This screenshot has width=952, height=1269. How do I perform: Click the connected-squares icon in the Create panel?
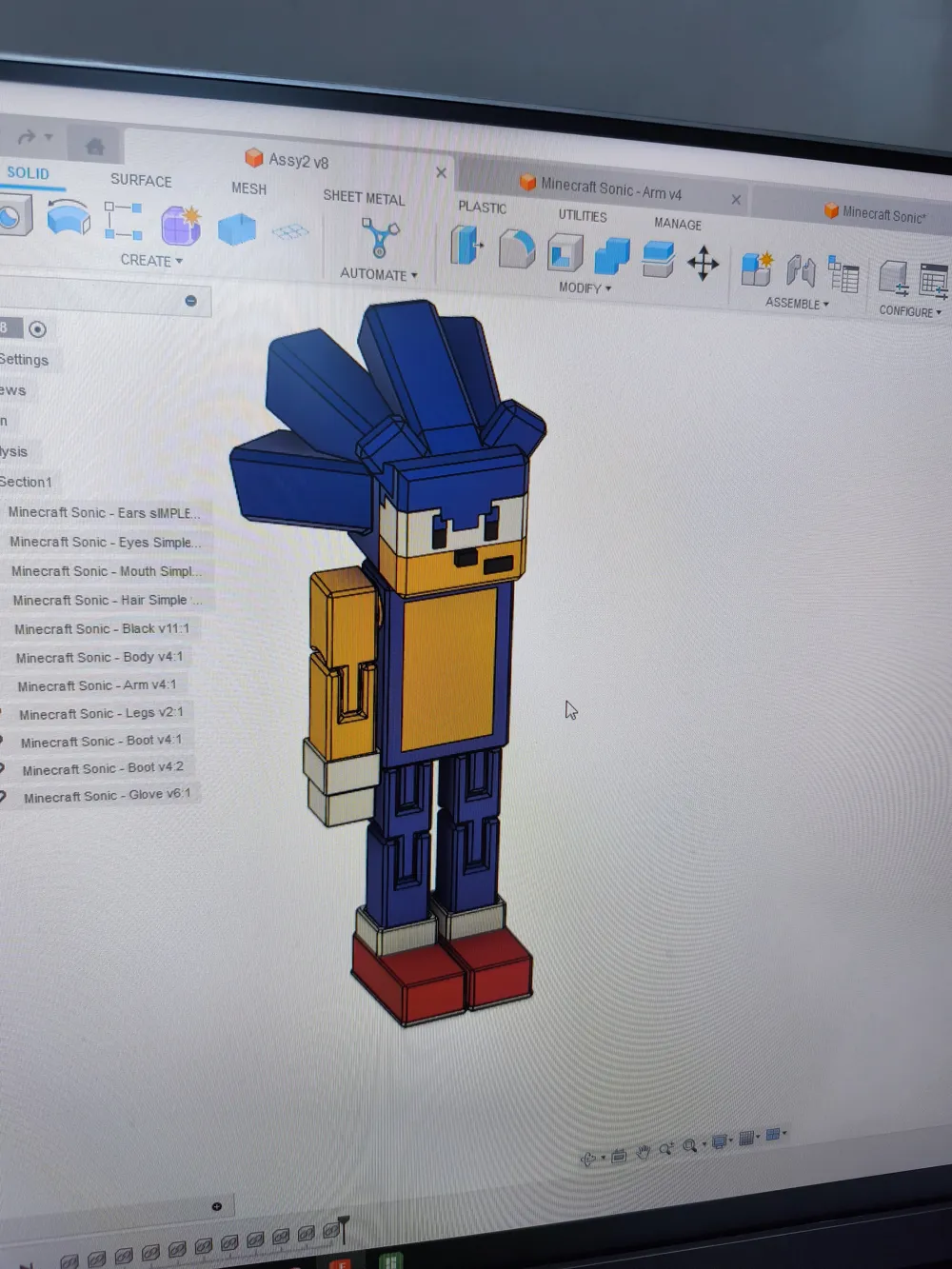pyautogui.click(x=124, y=221)
